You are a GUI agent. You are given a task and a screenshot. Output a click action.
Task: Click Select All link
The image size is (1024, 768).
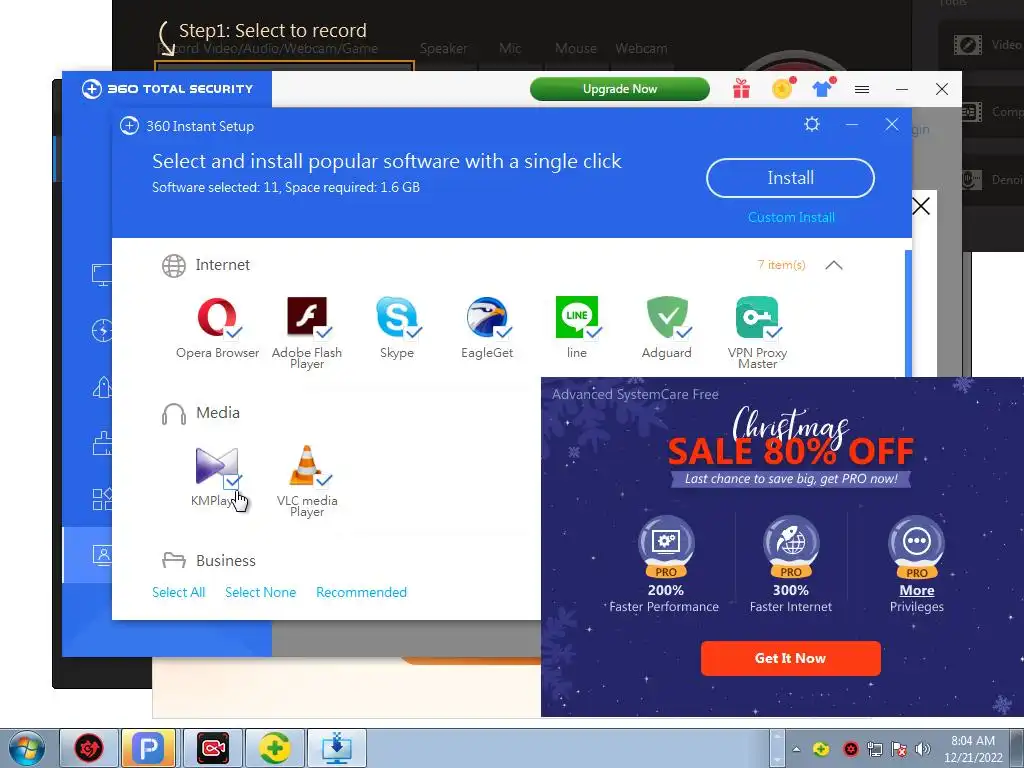(x=178, y=592)
